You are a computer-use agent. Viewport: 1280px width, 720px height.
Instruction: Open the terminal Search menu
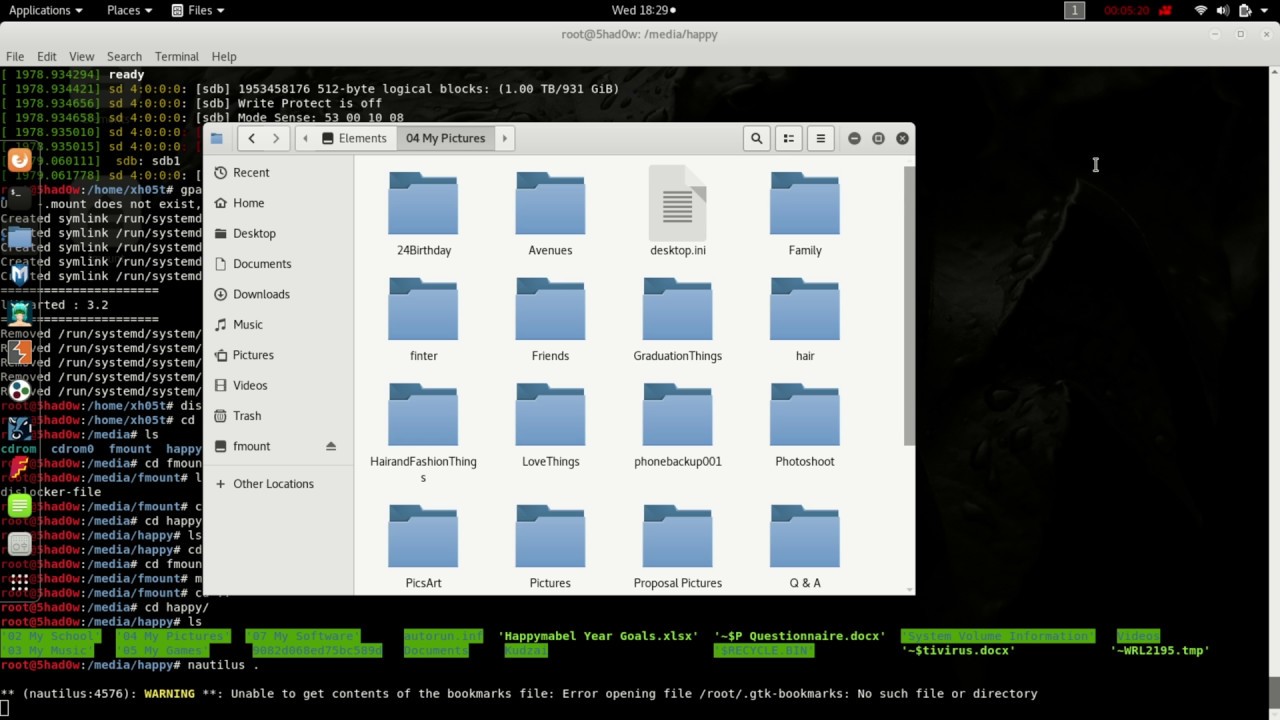coord(124,56)
